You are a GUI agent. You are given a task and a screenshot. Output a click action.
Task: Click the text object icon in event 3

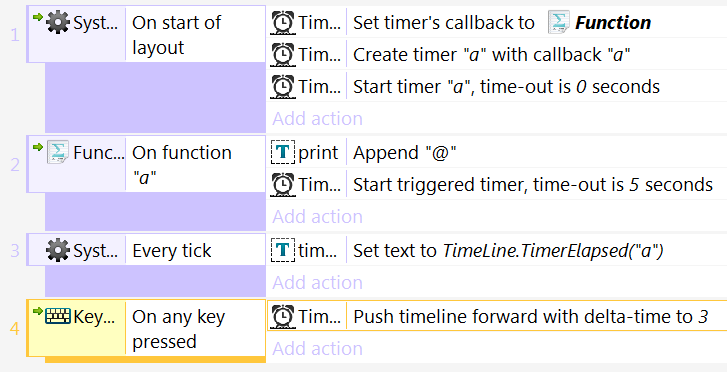(x=282, y=250)
